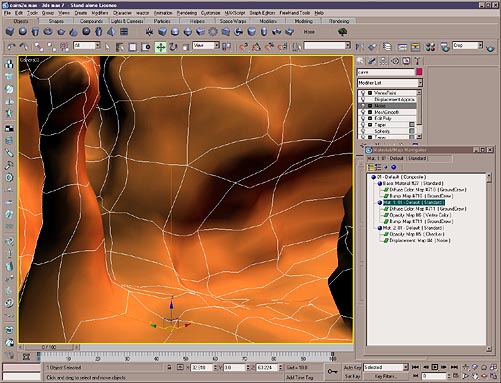Open the render type dropdown in toolbar
The image size is (501, 383).
(467, 45)
